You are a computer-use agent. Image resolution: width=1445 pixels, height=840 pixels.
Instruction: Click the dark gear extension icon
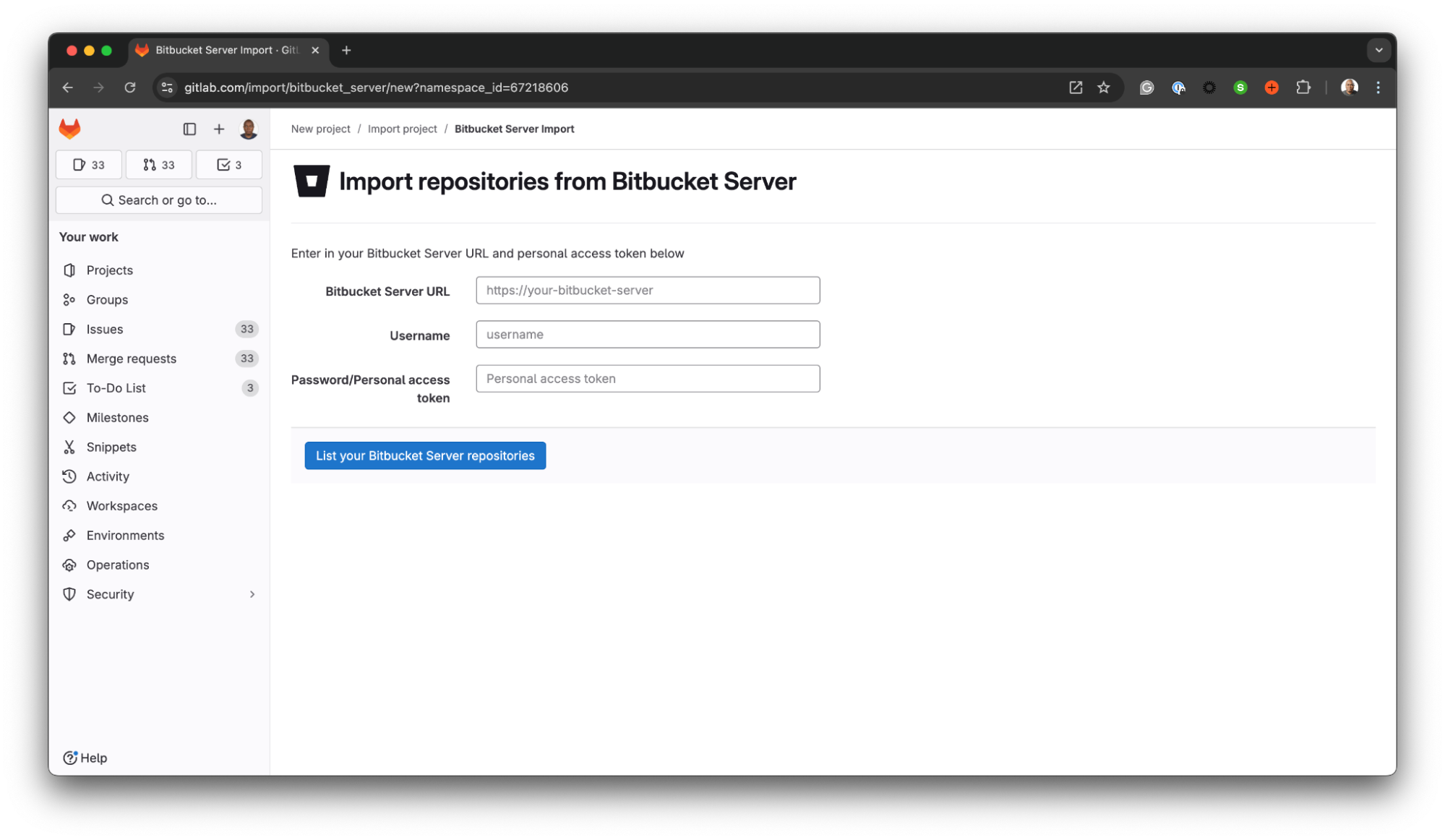pos(1209,87)
